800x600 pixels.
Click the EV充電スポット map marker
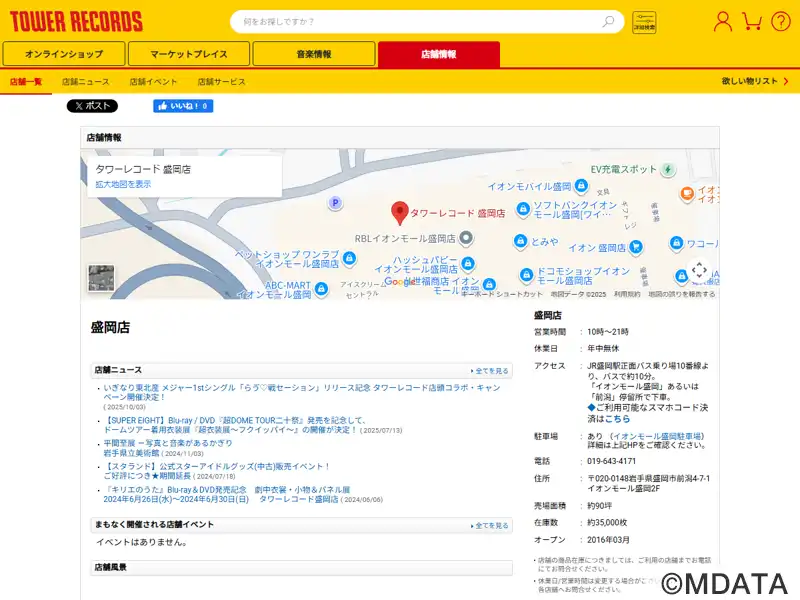pyautogui.click(x=667, y=169)
